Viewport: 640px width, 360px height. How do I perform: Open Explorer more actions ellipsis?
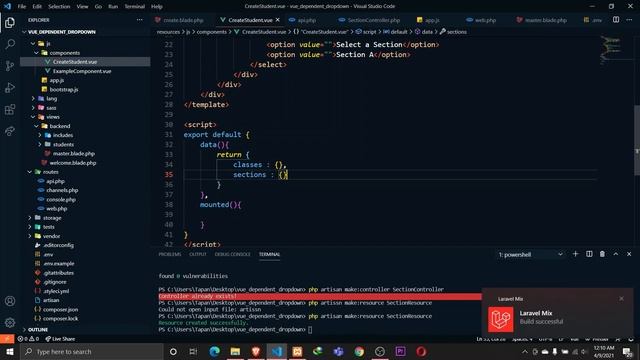(140, 20)
